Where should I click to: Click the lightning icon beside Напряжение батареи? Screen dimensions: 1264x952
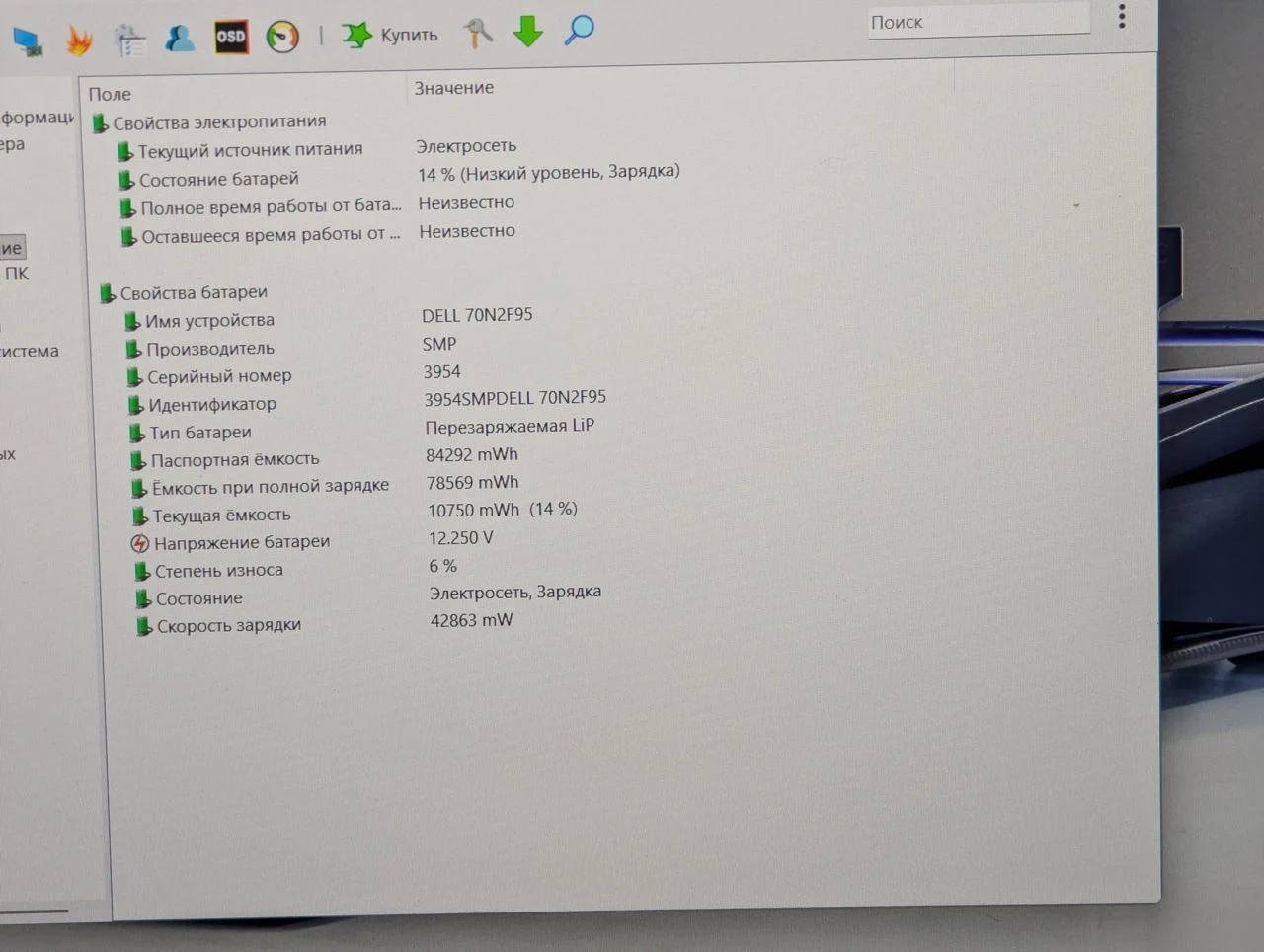(140, 543)
